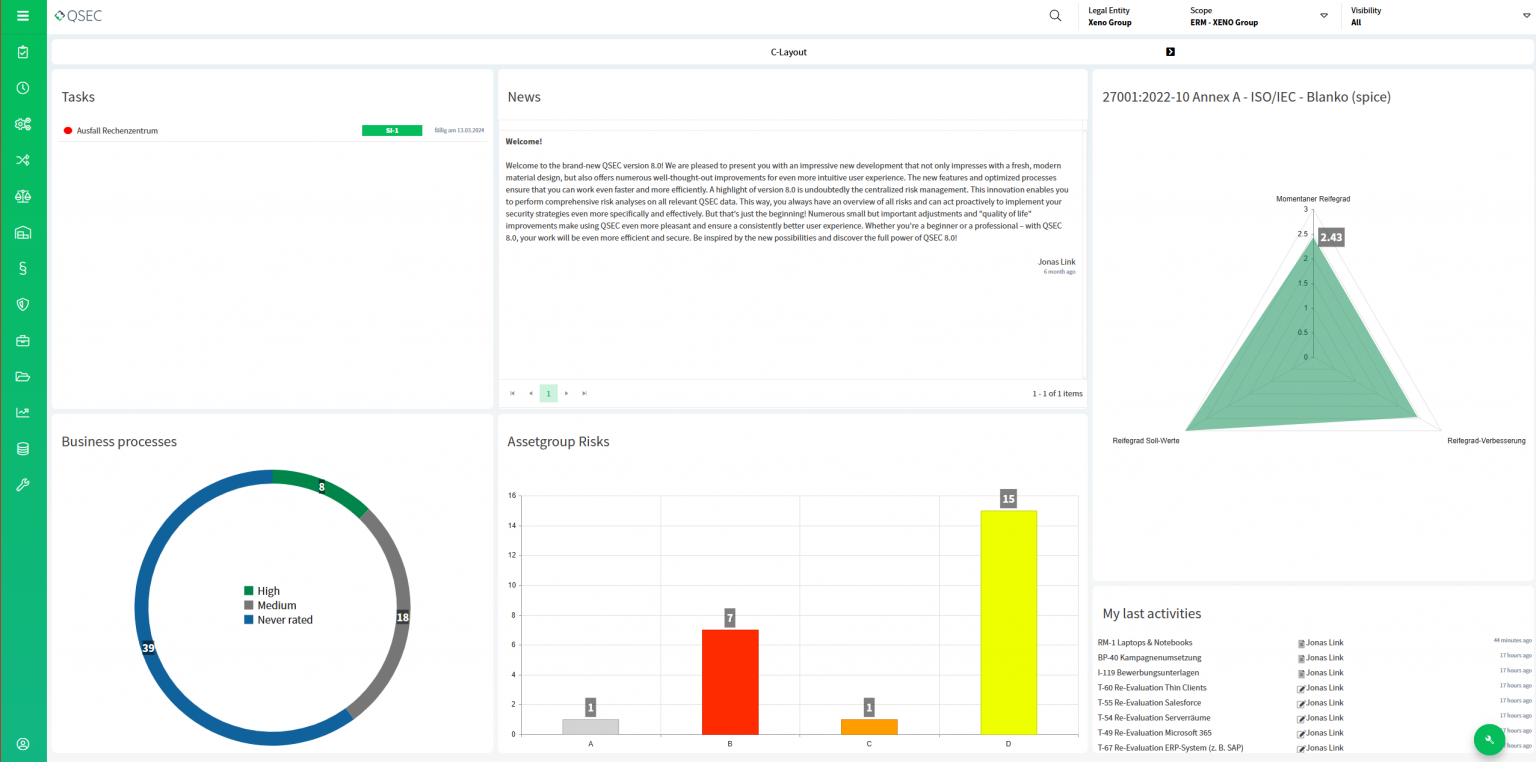
Task: Open the gears process-management icon
Action: tap(22, 124)
